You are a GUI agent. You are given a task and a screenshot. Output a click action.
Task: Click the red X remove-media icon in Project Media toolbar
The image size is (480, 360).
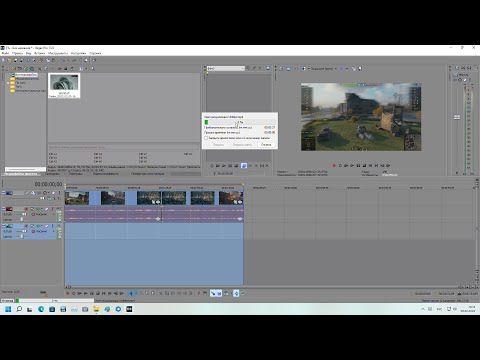pyautogui.click(x=39, y=69)
